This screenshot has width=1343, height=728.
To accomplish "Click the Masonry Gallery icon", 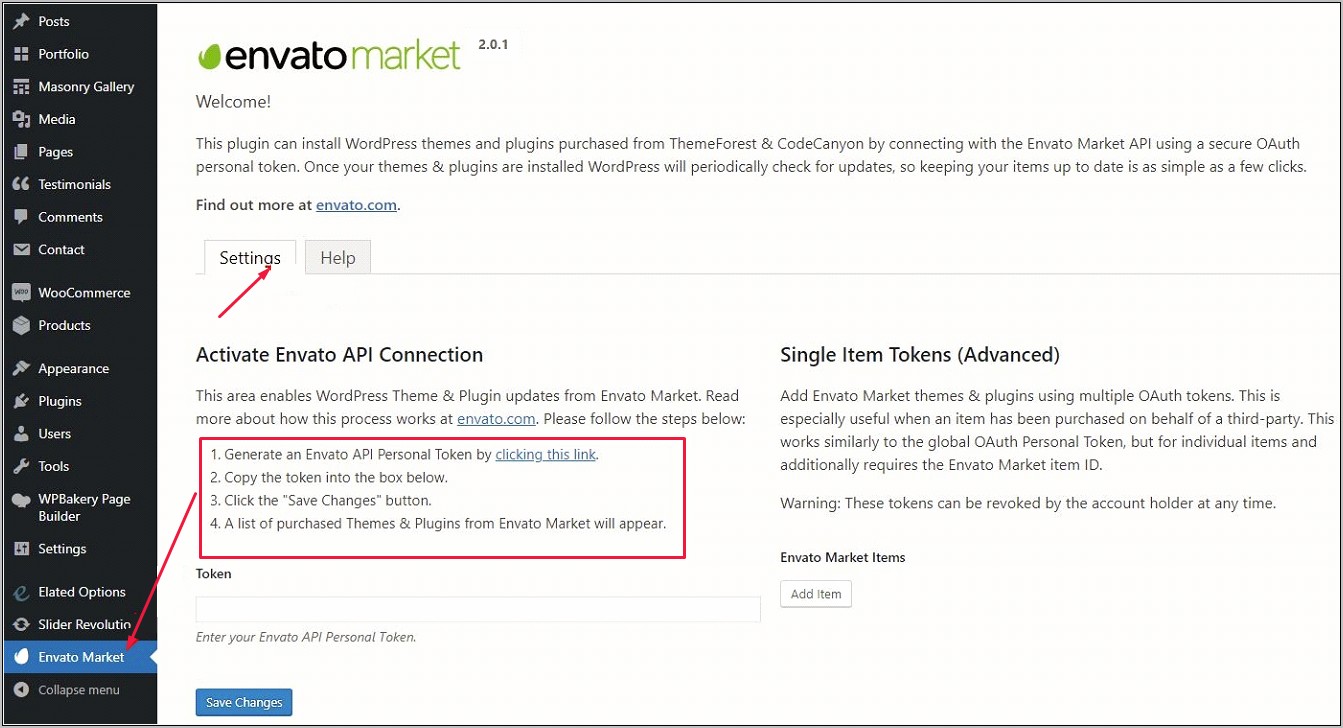I will 21,87.
